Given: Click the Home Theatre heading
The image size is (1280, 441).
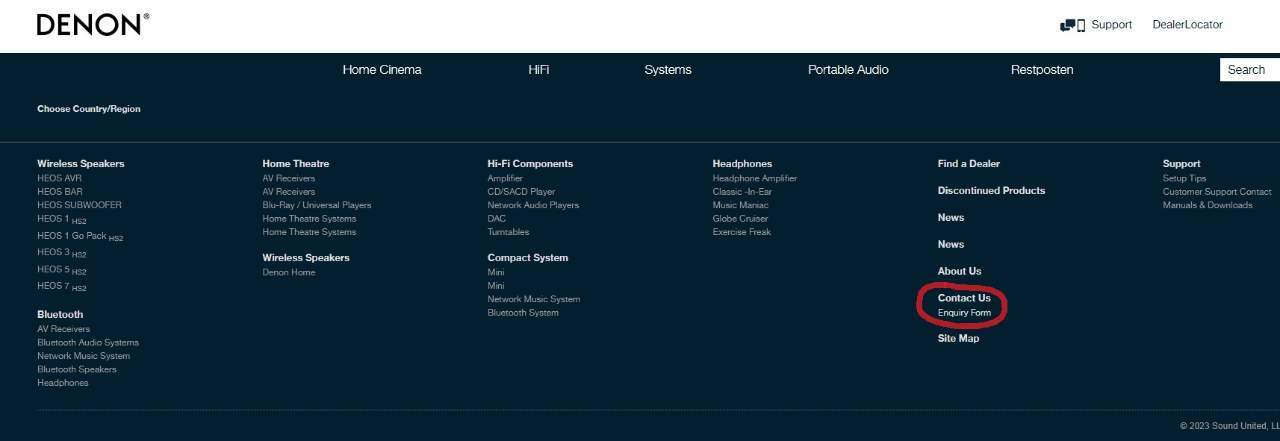Looking at the screenshot, I should point(295,164).
